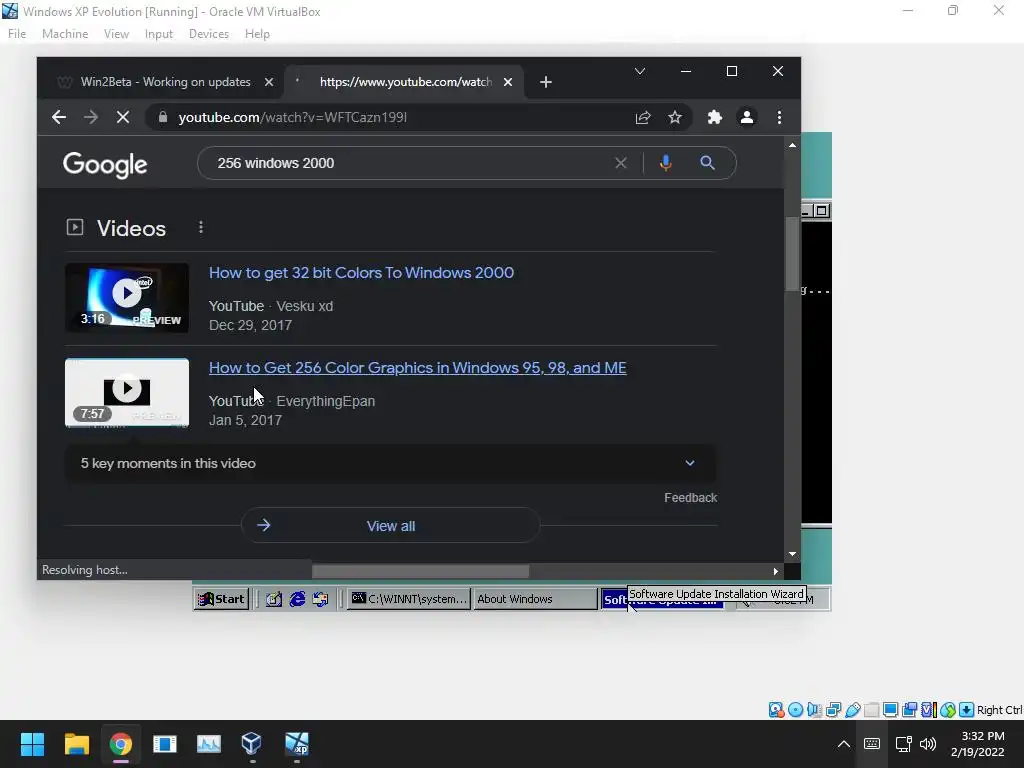
Task: Click the horizontal scrollbar right arrow
Action: [775, 571]
